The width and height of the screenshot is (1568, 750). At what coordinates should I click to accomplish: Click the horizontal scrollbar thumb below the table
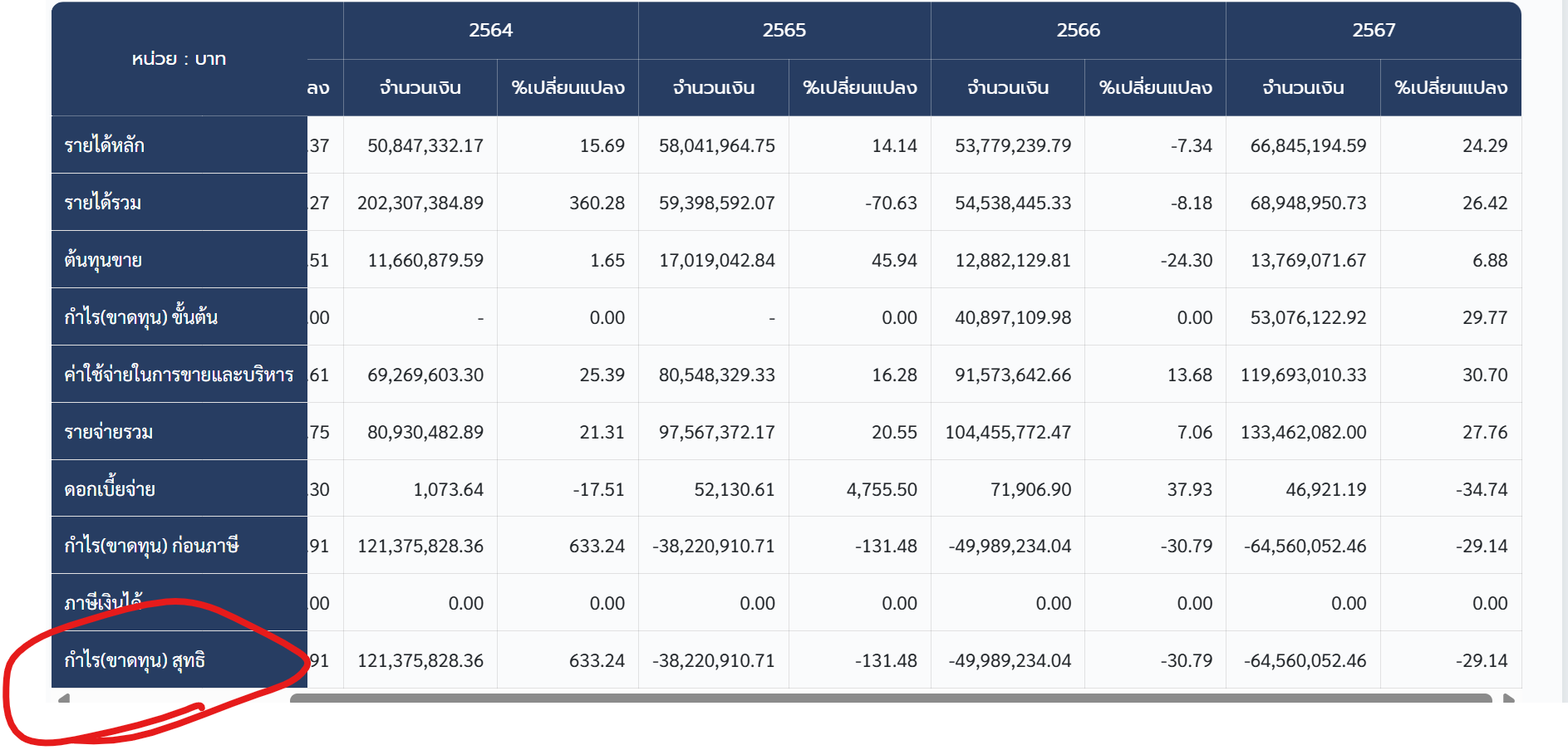click(x=889, y=698)
